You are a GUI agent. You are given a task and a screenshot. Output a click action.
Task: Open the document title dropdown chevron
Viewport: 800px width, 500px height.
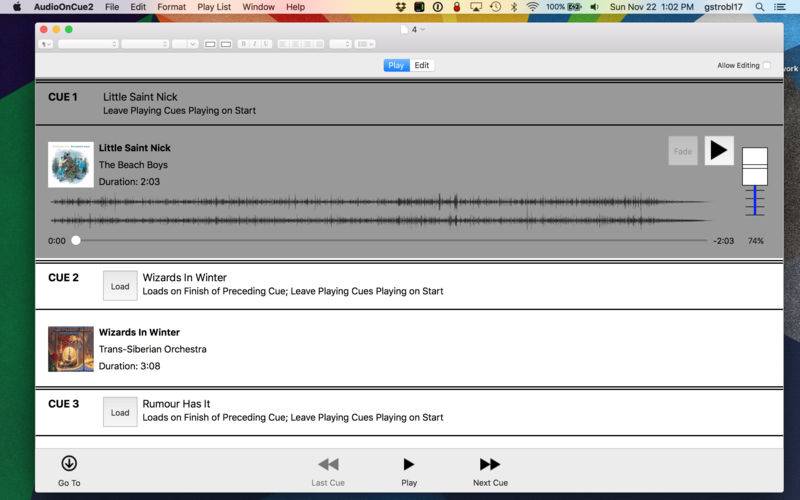[x=422, y=30]
